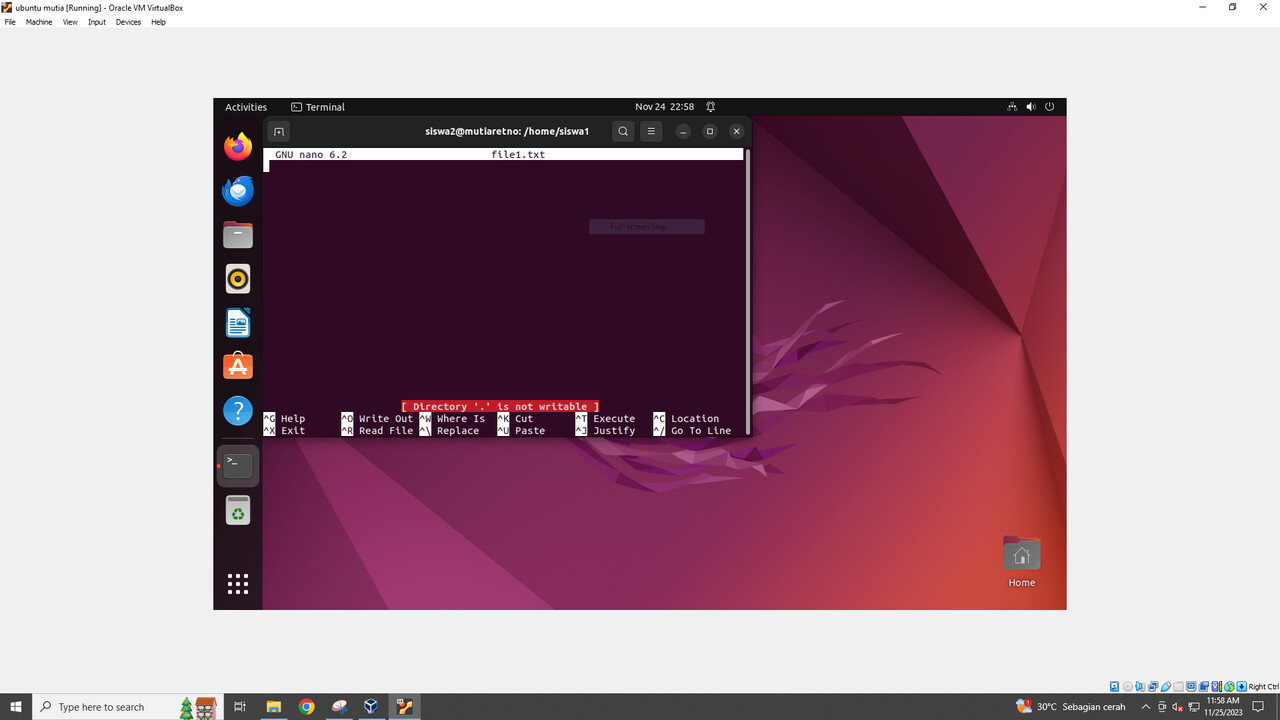Click VirtualBox Right Ctrl host key indicator
Viewport: 1280px width, 720px height.
tap(1263, 687)
